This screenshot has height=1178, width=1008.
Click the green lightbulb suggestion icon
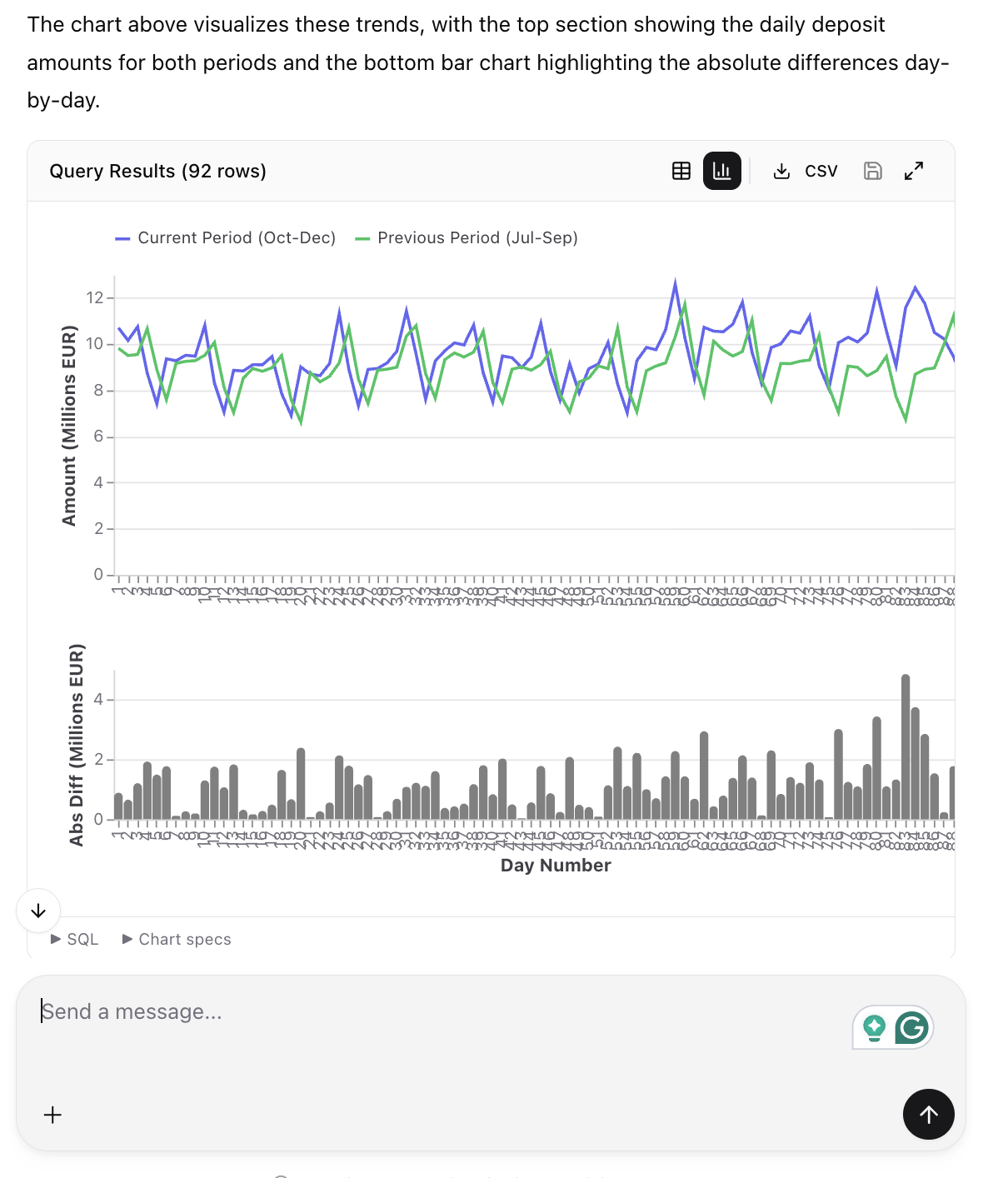[x=874, y=1027]
